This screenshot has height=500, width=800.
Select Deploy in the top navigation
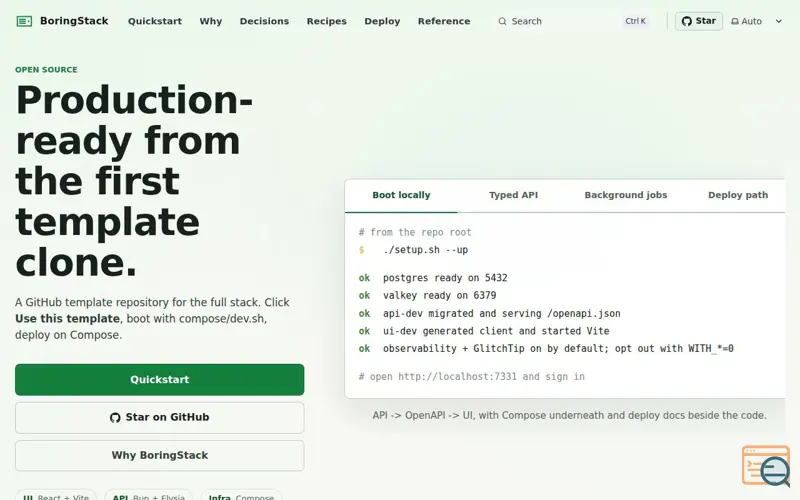click(382, 21)
